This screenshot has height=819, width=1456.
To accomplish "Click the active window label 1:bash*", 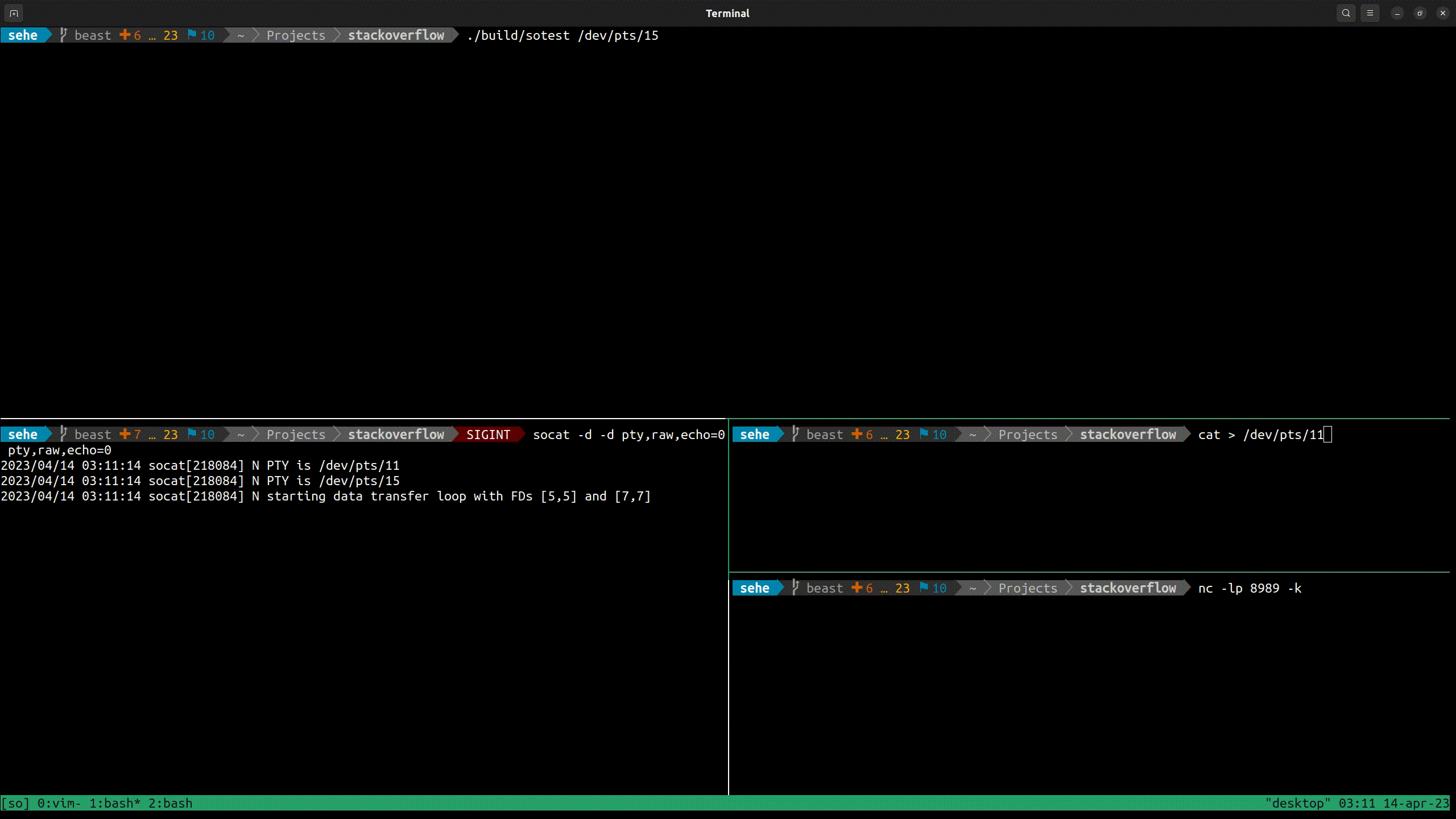I will pos(114,803).
